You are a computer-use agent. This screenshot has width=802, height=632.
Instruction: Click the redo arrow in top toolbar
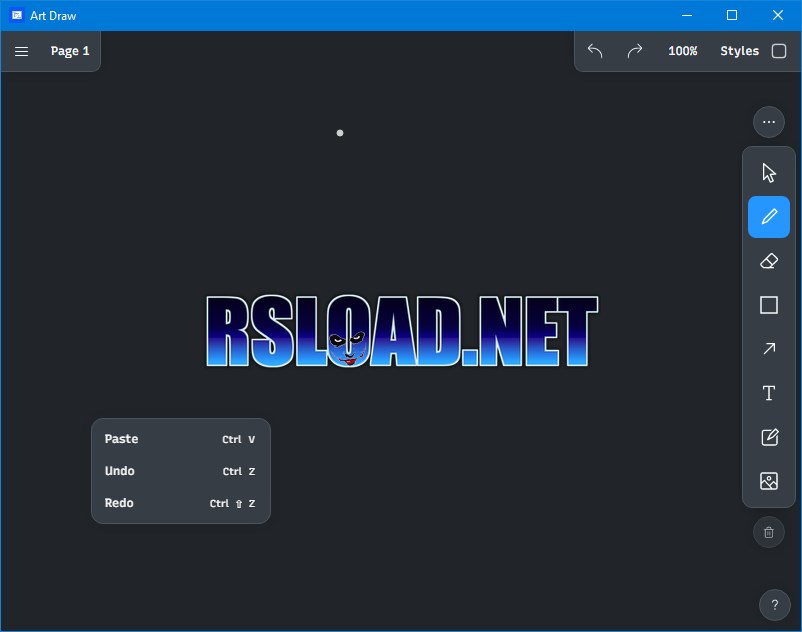635,51
